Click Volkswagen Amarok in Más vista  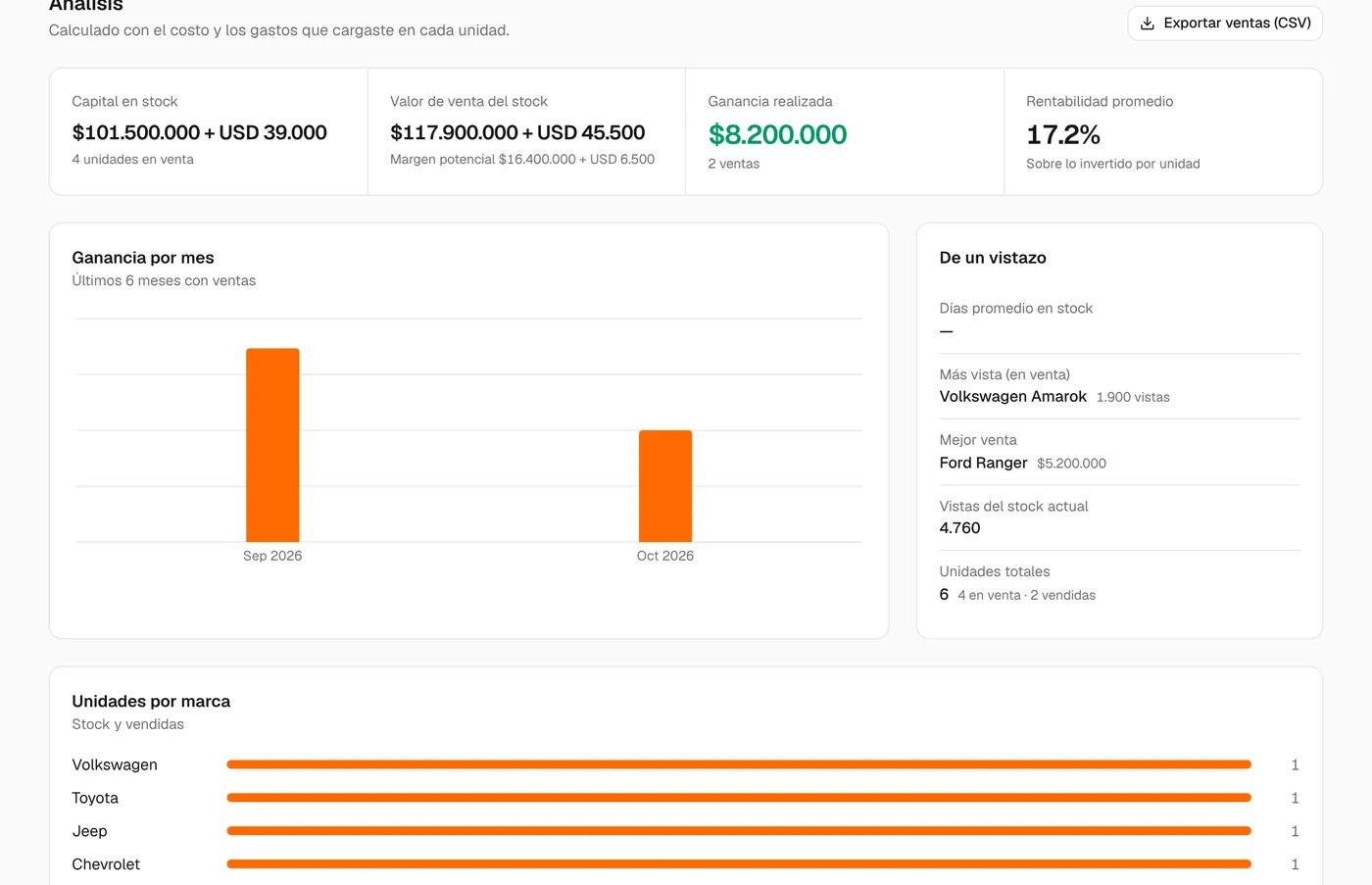tap(1013, 397)
